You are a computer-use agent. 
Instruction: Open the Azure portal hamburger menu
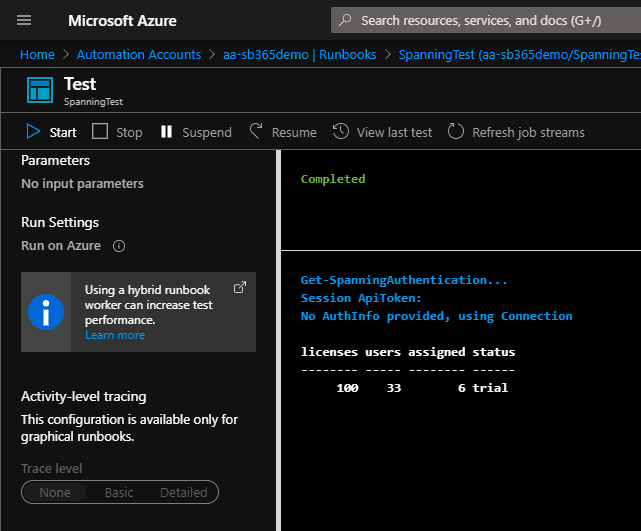coord(24,20)
